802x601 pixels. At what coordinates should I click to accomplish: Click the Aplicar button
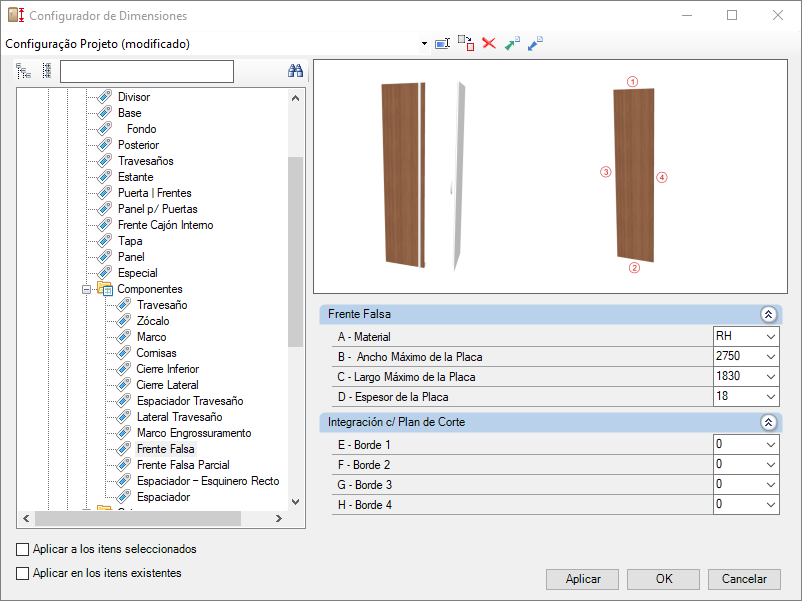click(583, 579)
